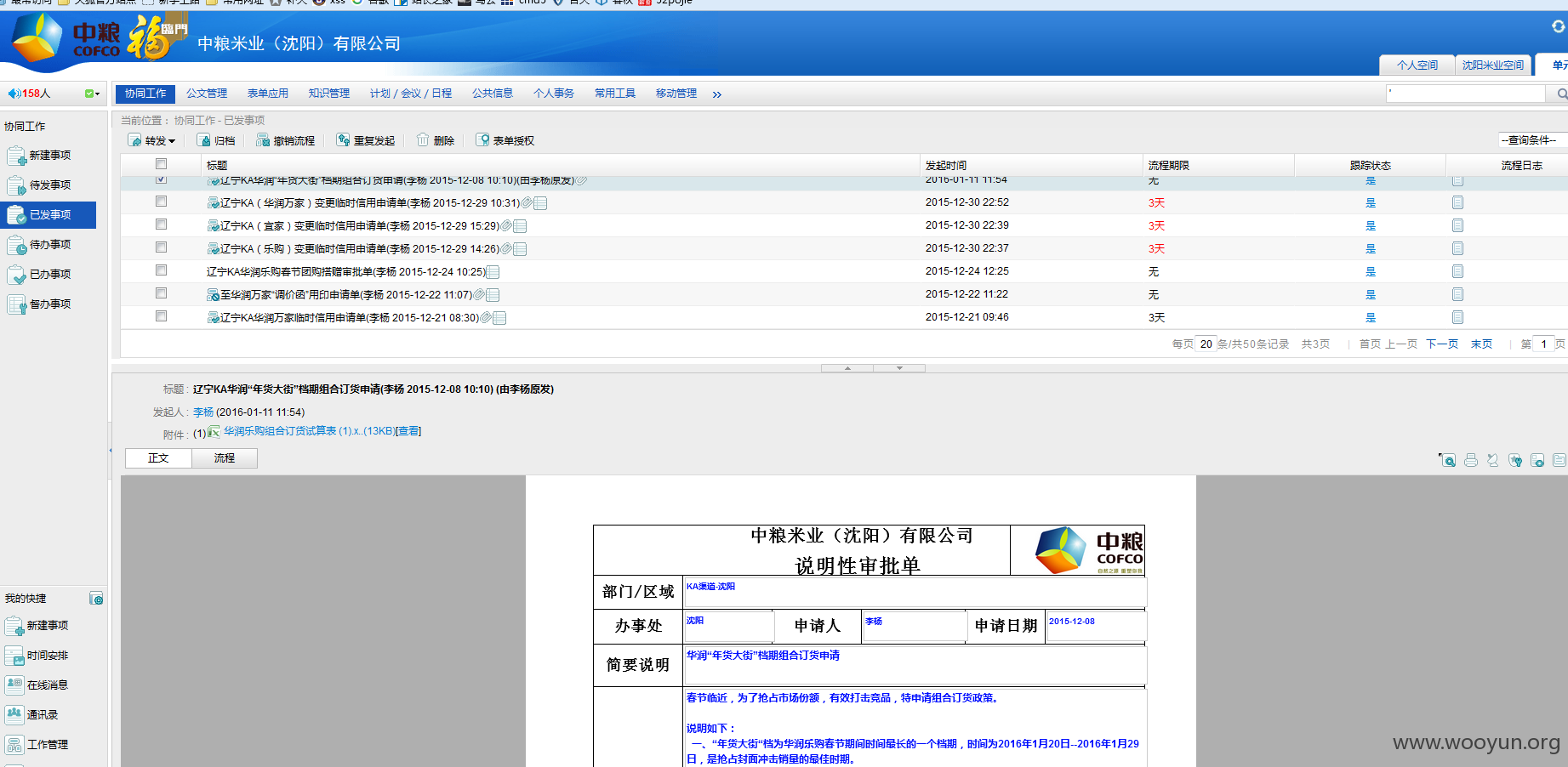Viewport: 1568px width, 767px height.
Task: Open 待发事项 in the sidebar
Action: [x=39, y=185]
